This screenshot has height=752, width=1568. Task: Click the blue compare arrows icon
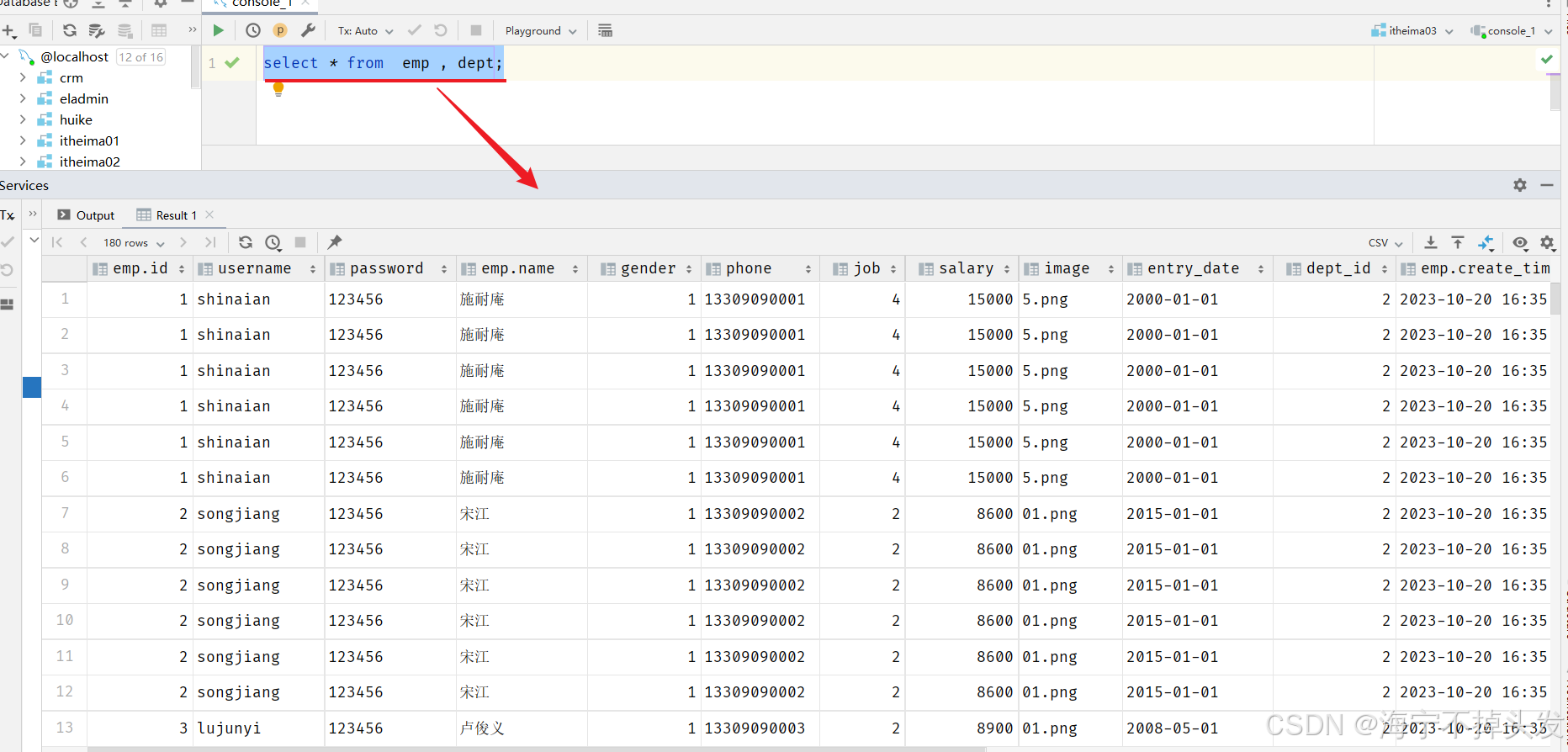coord(1486,242)
